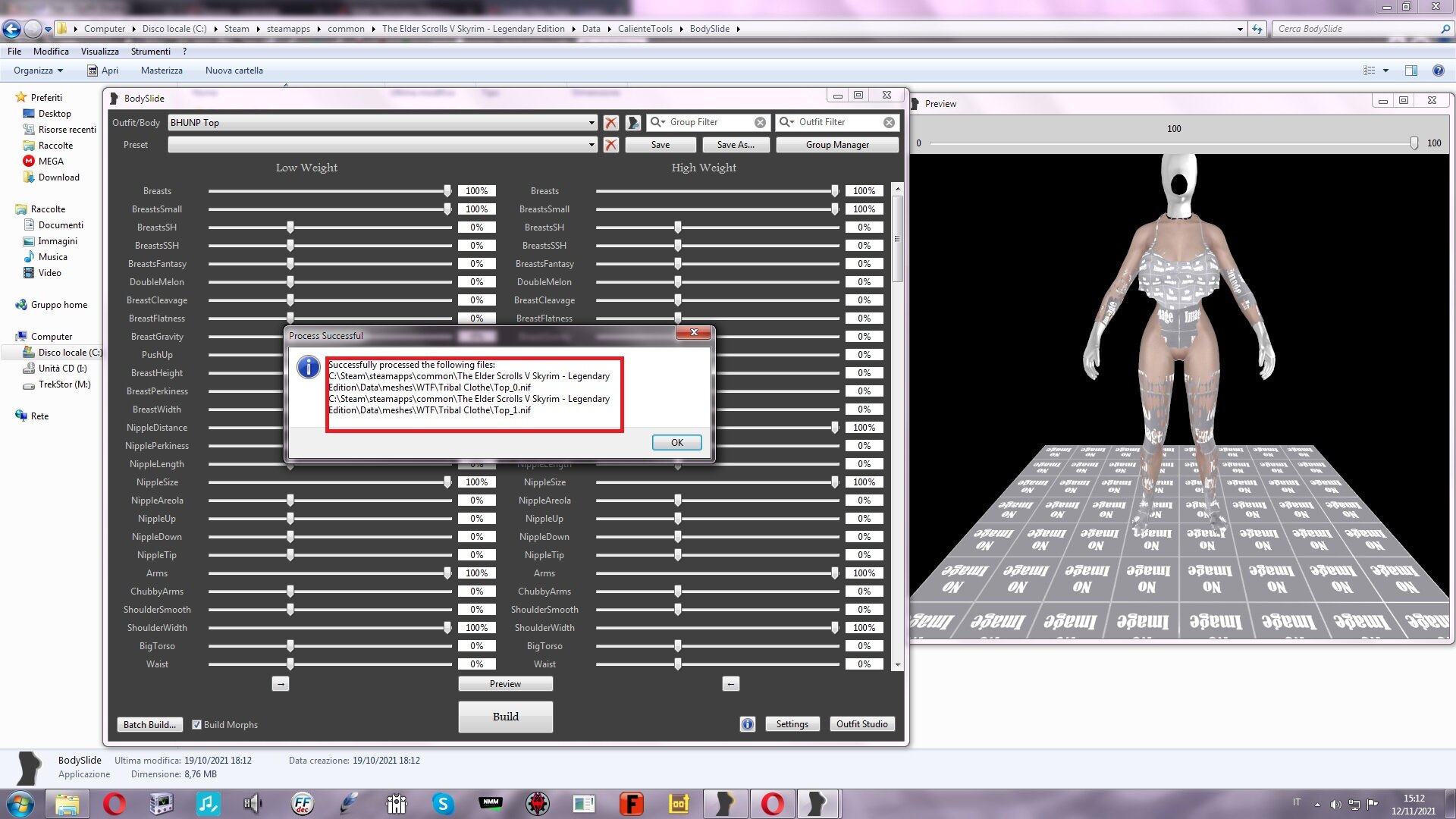Image resolution: width=1456 pixels, height=819 pixels.
Task: Expand the path arrow after BodySlide
Action: [x=738, y=29]
